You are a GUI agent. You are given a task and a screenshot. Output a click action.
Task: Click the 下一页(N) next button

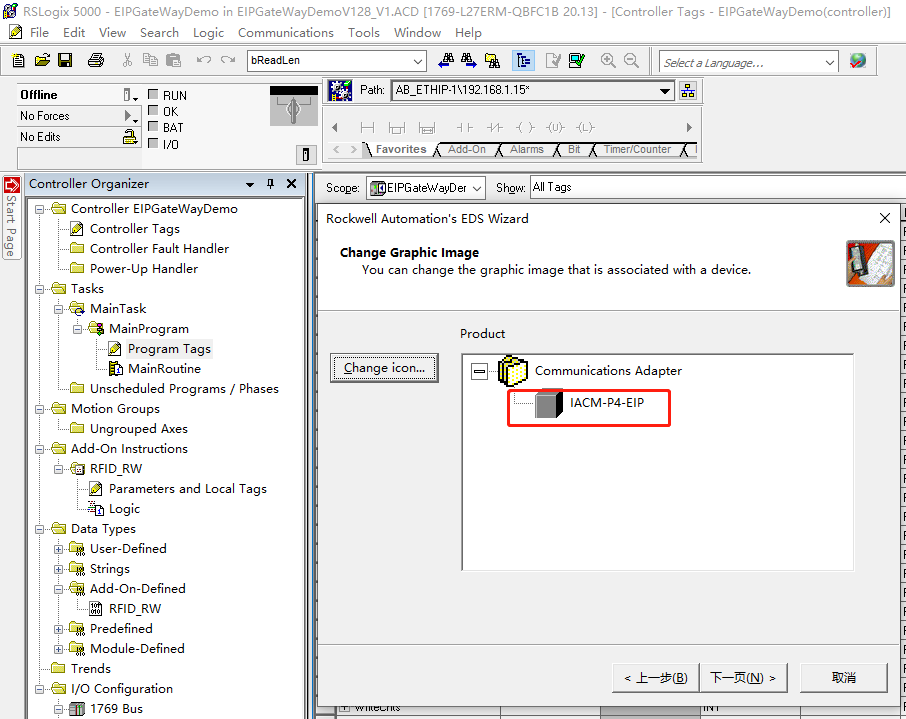(x=743, y=677)
